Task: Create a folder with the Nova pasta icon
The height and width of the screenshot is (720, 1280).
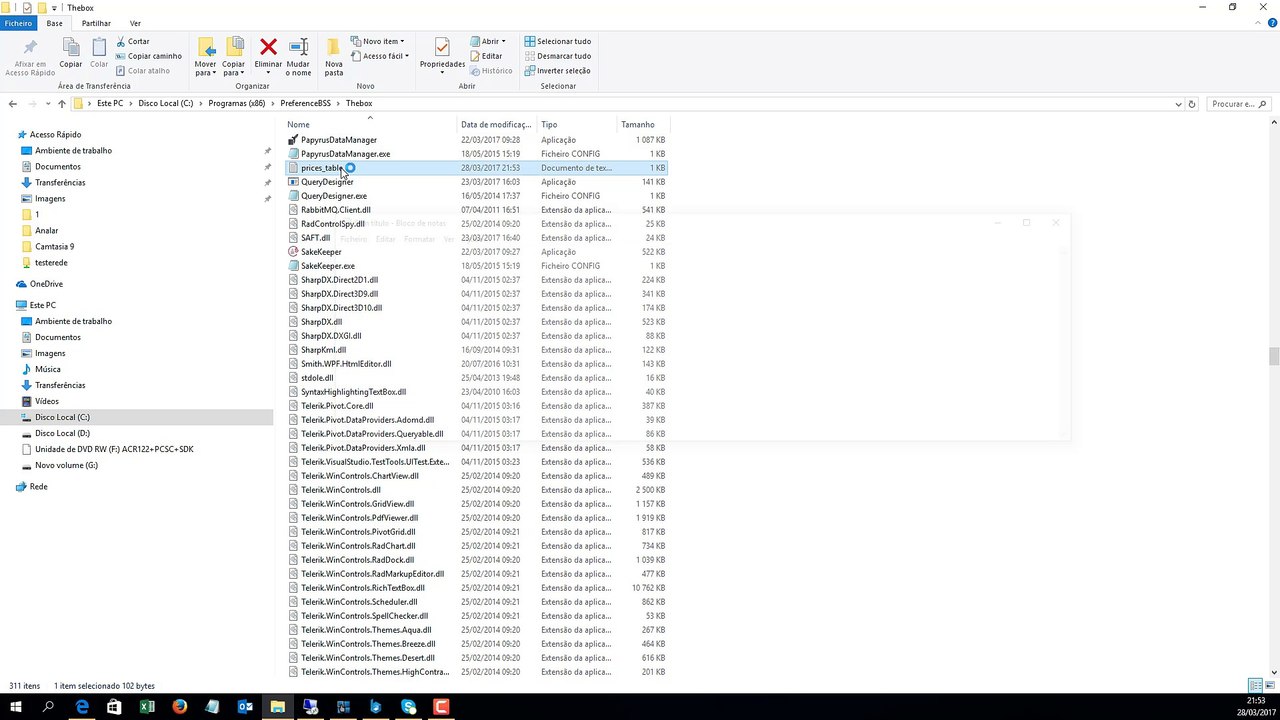Action: [334, 47]
